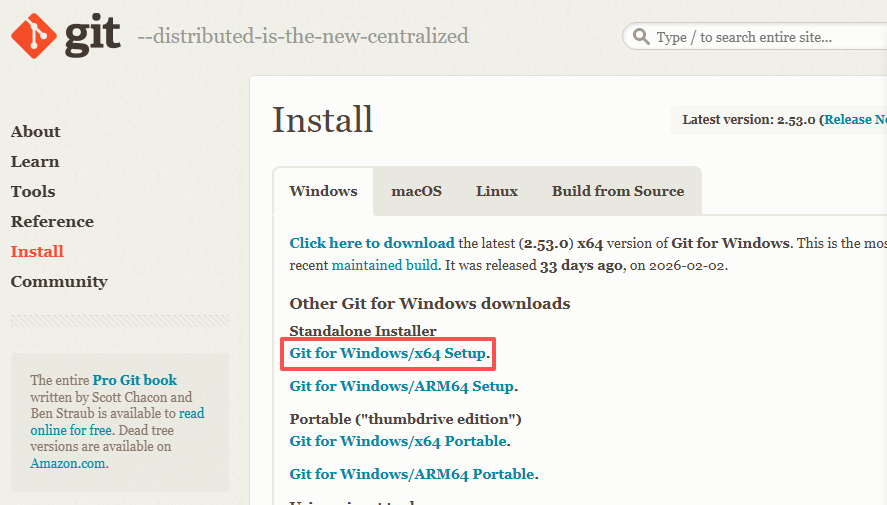This screenshot has height=505, width=887.
Task: Download Git for Windows/ARM64 Setup
Action: pos(402,386)
